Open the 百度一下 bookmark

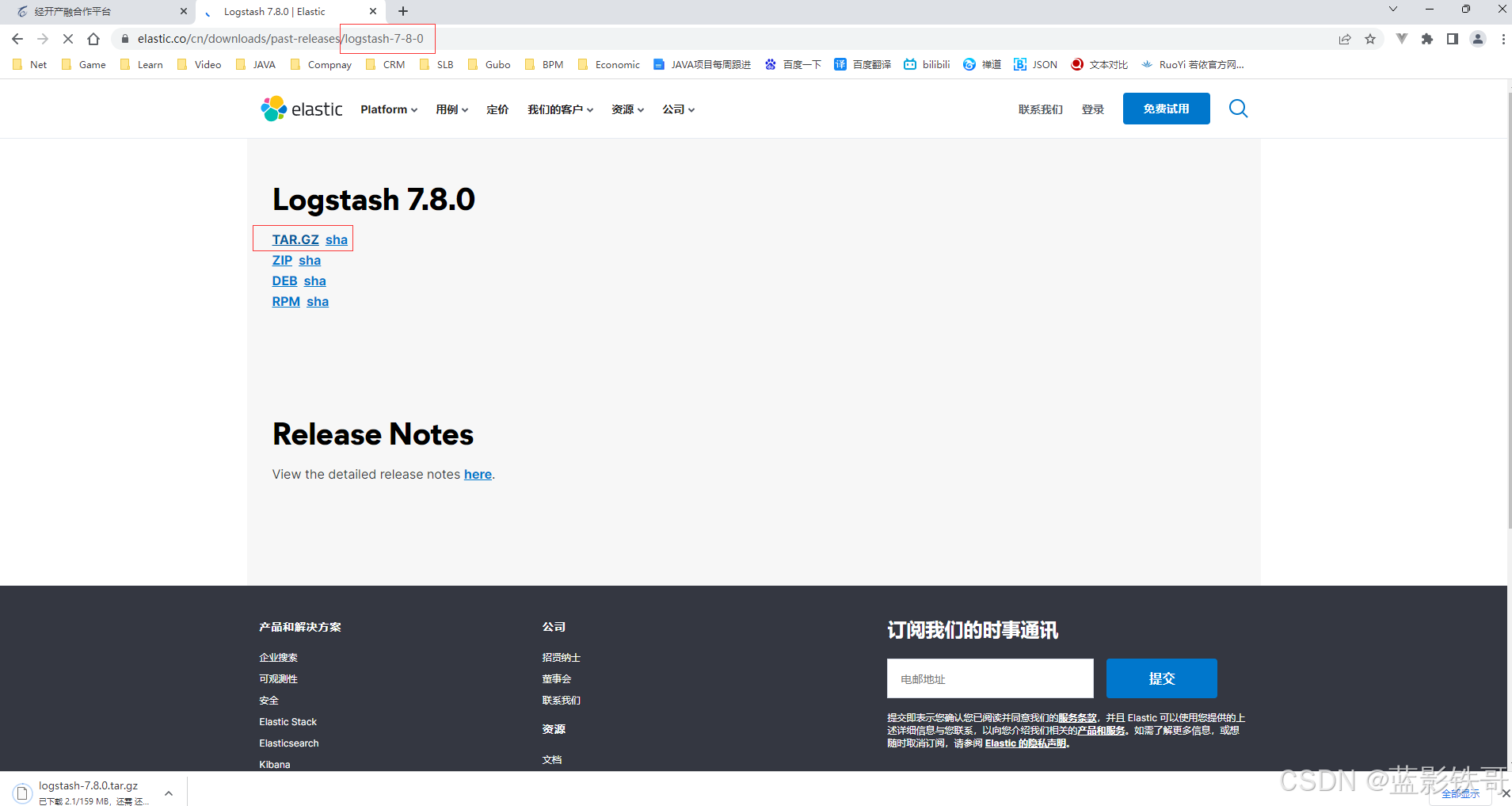click(793, 65)
